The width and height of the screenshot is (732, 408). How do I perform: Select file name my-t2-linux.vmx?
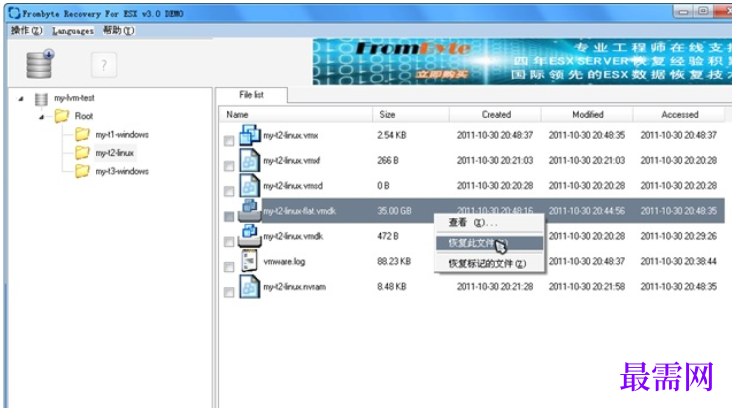(290, 135)
